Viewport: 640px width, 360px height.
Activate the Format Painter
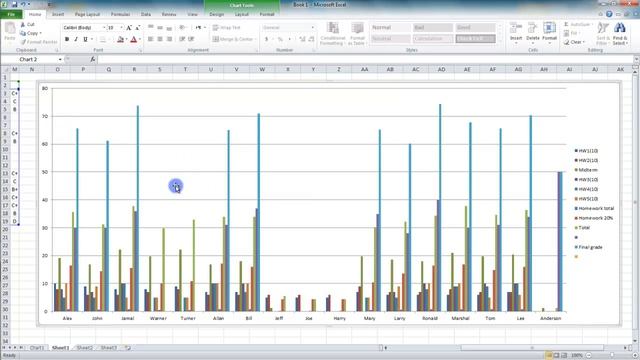coord(39,42)
